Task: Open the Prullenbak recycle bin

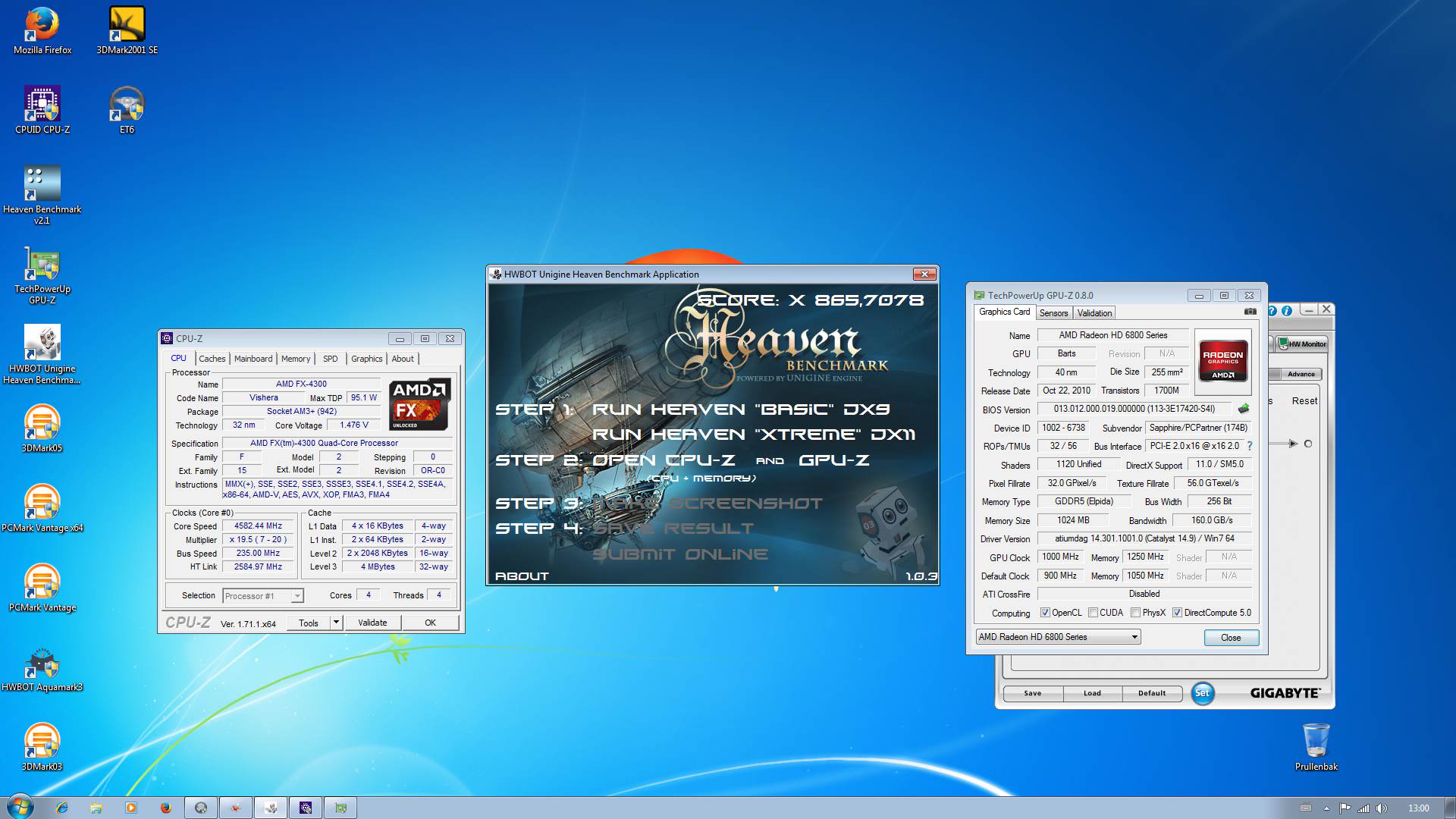Action: 1316,747
